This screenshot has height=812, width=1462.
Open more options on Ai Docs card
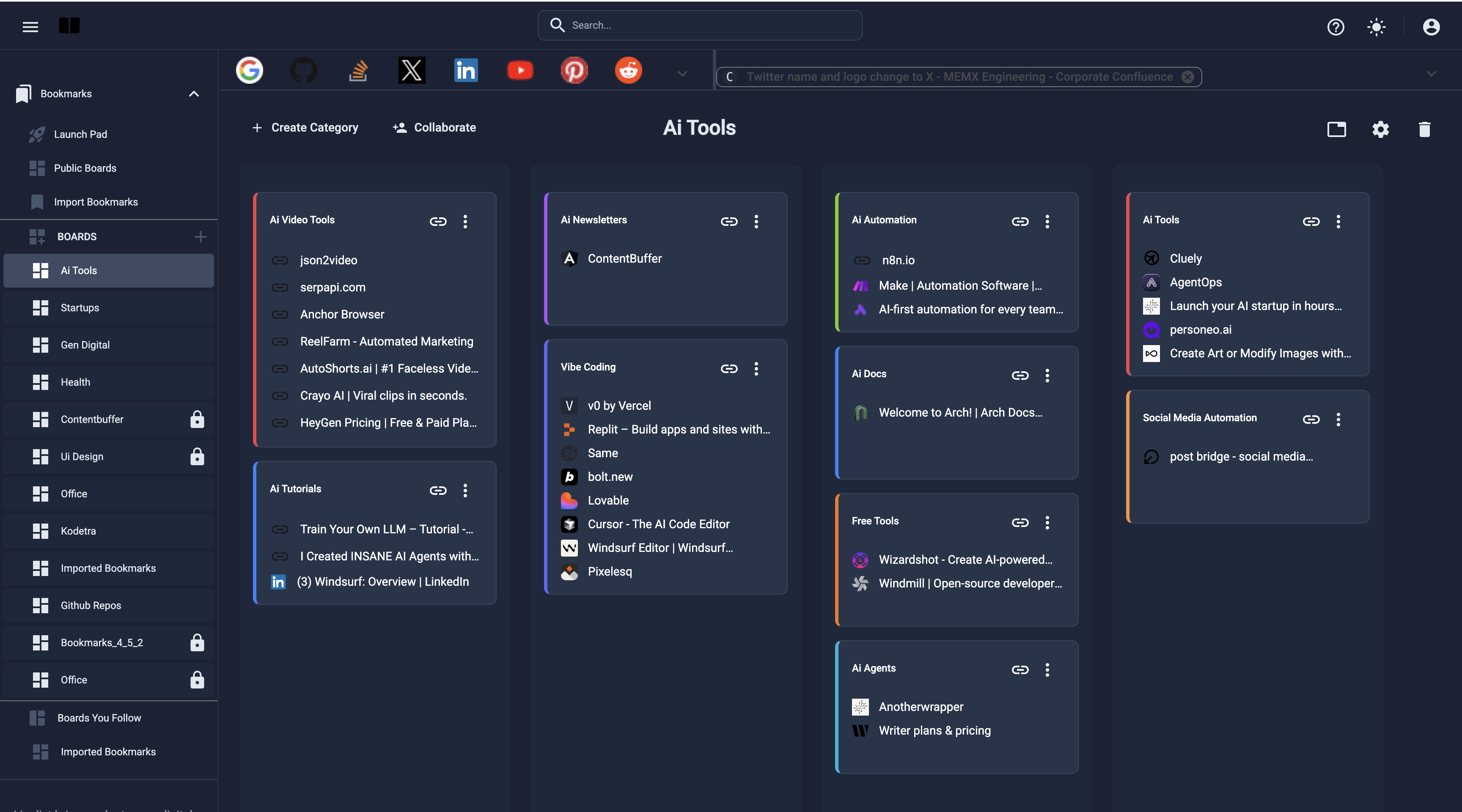pyautogui.click(x=1047, y=375)
